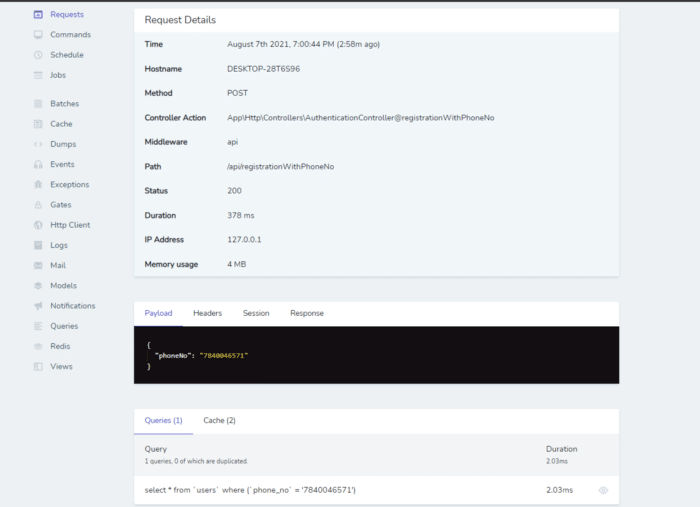700x507 pixels.
Task: Click the duration value 378 ms
Action: click(x=241, y=215)
